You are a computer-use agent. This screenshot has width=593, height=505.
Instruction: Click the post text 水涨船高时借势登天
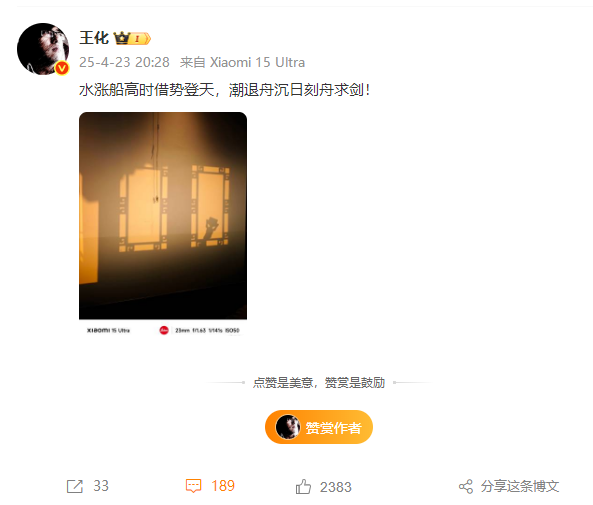(147, 90)
